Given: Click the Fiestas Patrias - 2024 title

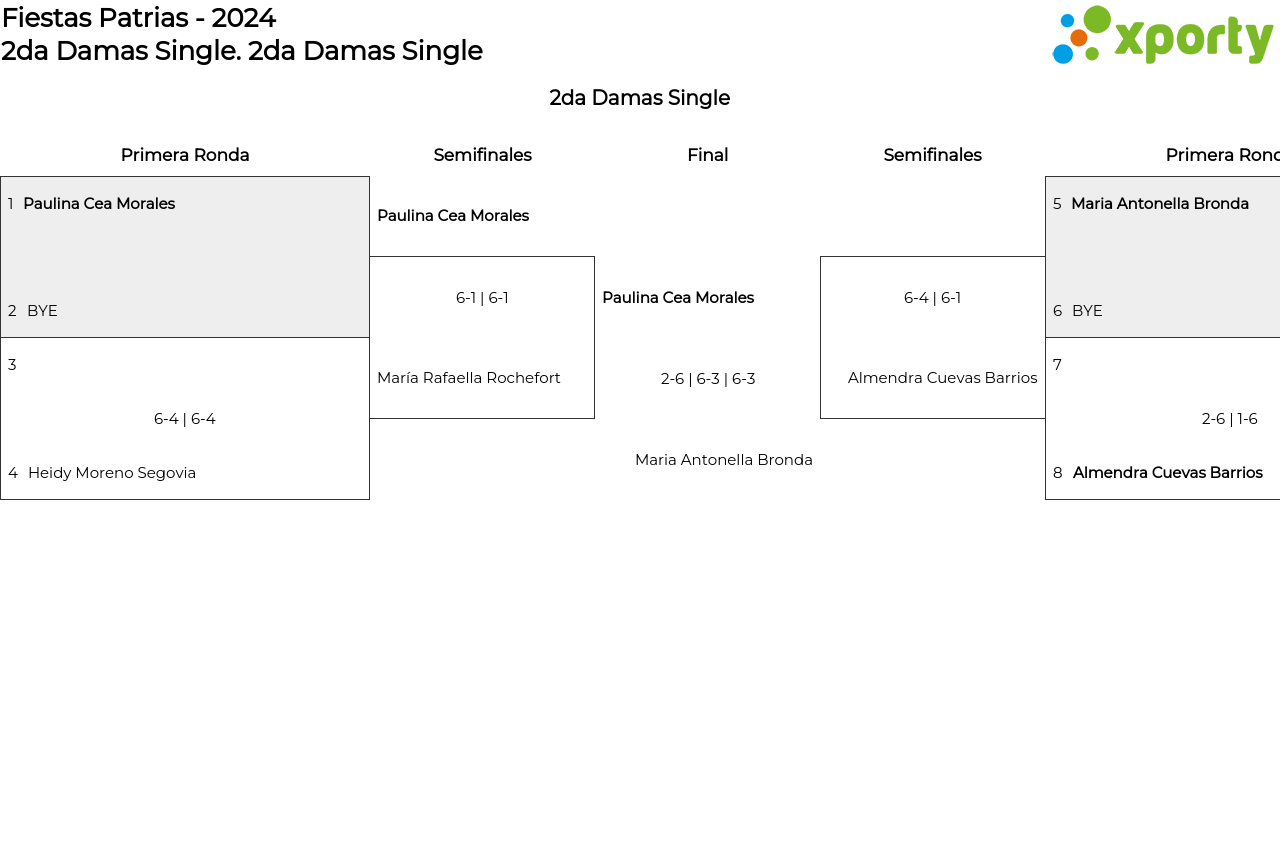Looking at the screenshot, I should point(139,18).
